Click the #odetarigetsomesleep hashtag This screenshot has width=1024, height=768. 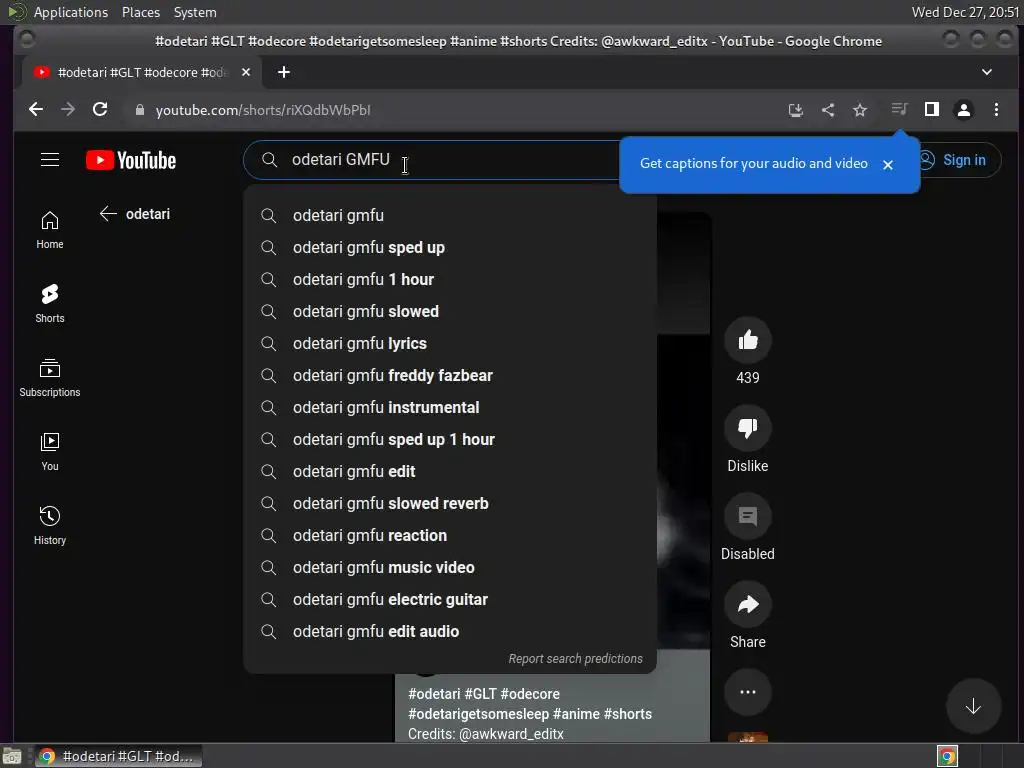pos(478,714)
